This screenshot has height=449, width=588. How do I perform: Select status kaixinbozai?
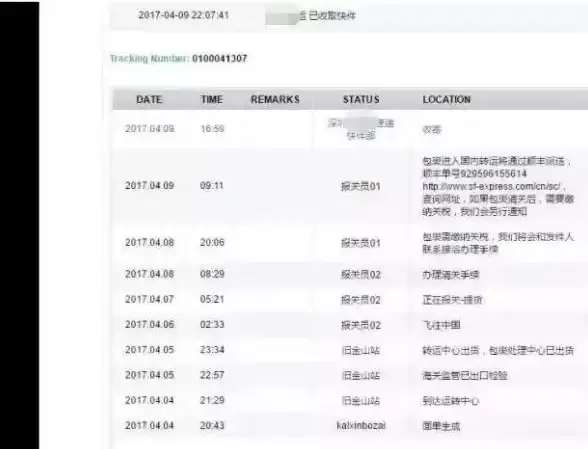click(361, 425)
